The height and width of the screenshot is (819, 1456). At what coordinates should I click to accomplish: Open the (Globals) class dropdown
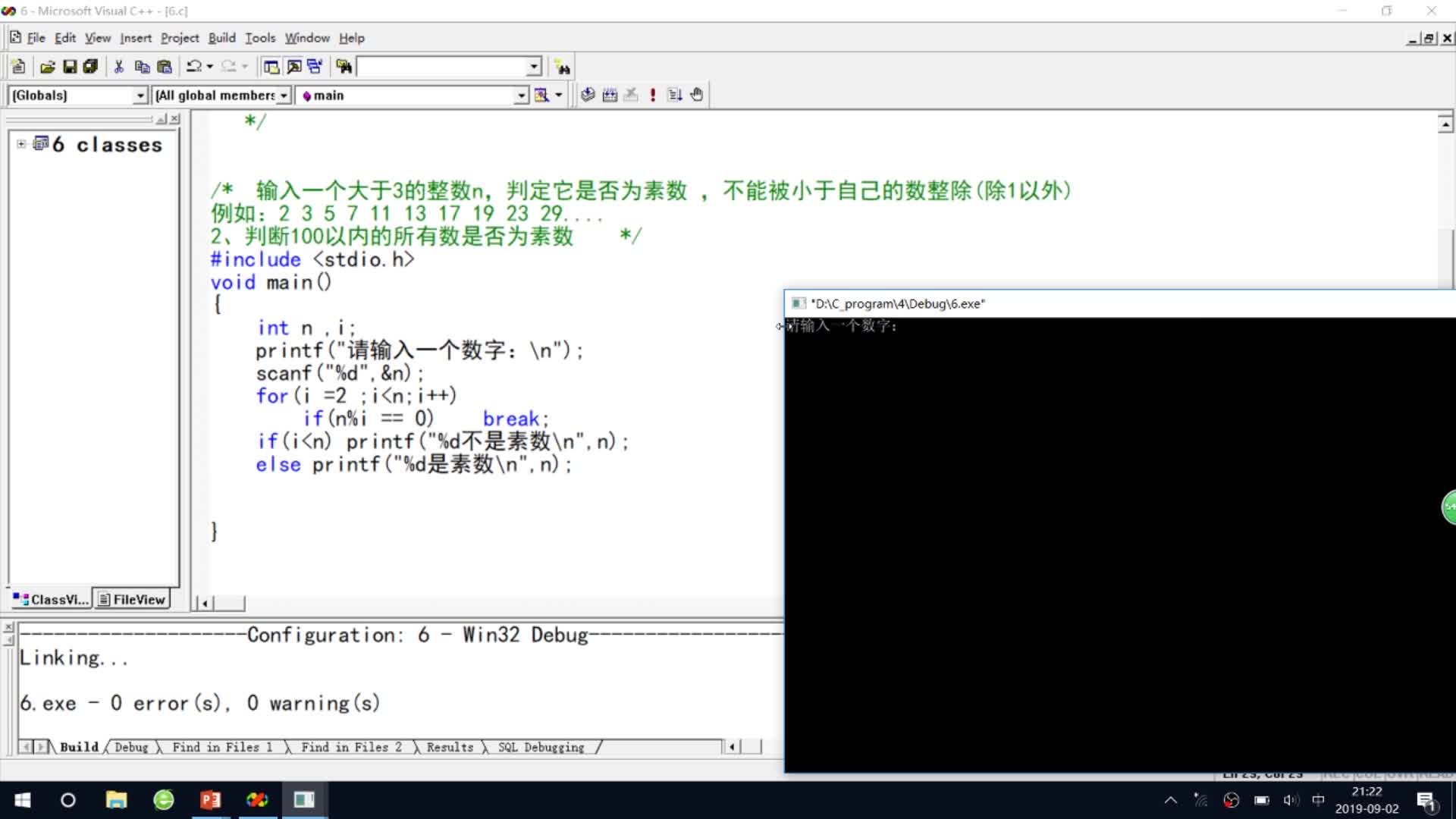pyautogui.click(x=140, y=96)
